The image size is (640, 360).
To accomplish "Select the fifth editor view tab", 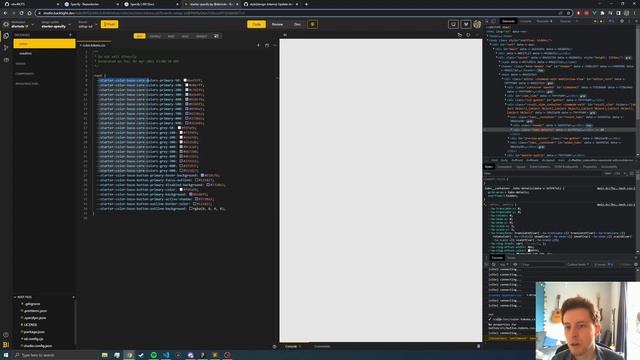I will tap(201, 36).
